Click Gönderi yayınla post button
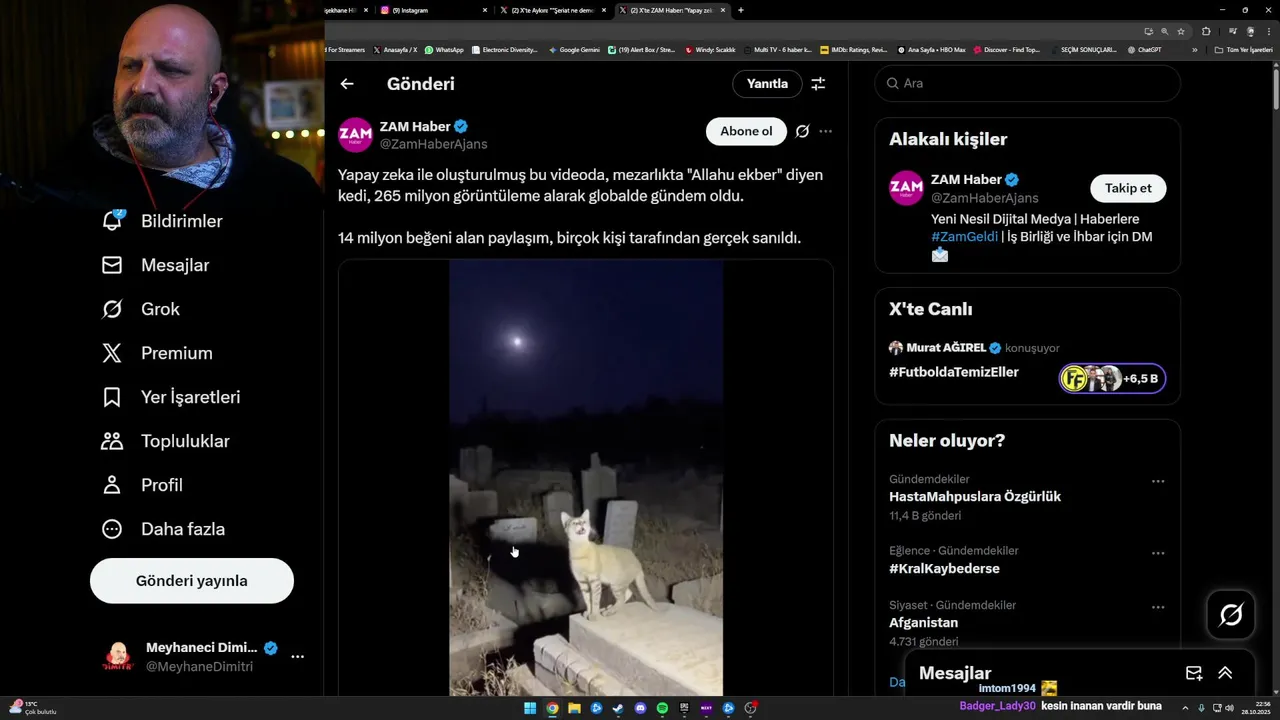Screen dimensions: 1280x720 click(x=192, y=581)
